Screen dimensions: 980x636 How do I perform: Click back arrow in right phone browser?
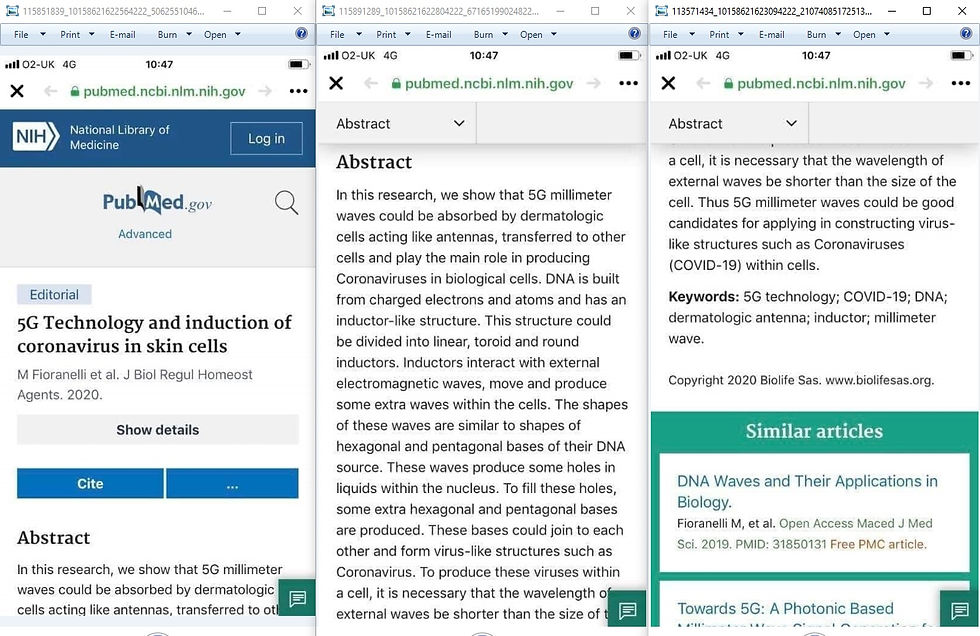(703, 83)
